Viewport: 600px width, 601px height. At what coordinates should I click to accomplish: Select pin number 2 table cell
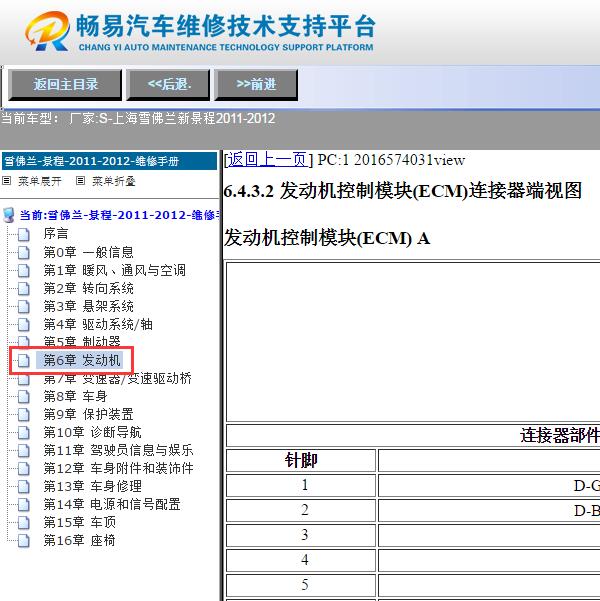(x=301, y=511)
